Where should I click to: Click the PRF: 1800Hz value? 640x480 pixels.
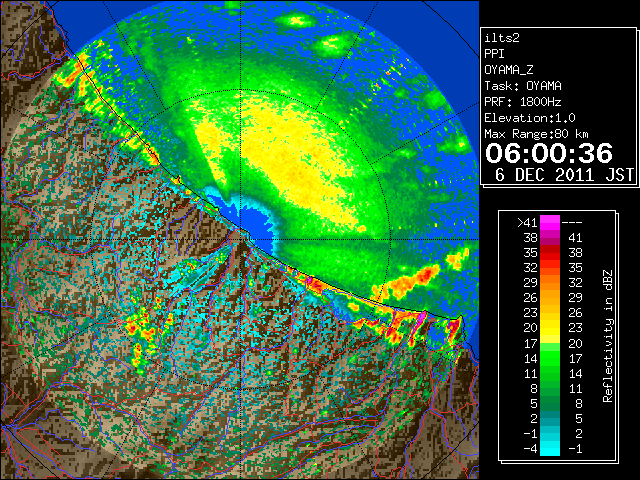point(523,102)
